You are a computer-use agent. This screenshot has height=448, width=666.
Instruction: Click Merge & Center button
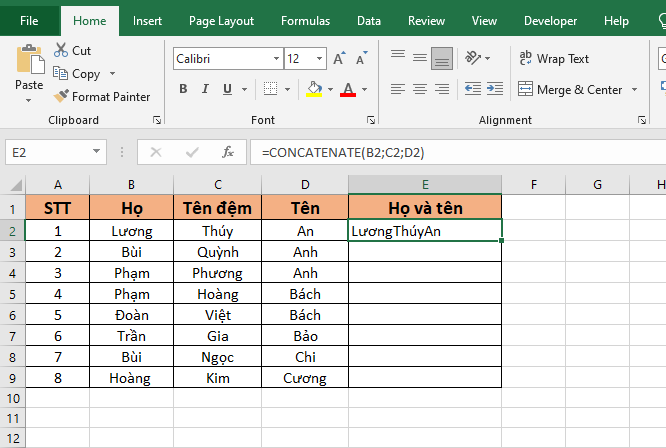tap(570, 89)
